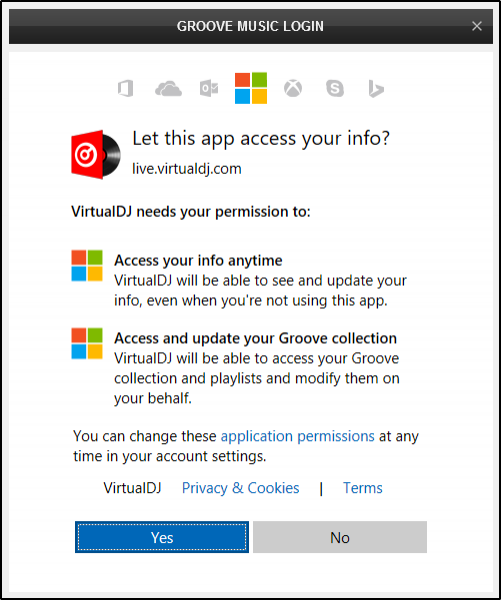Viewport: 501px width, 600px height.
Task: Click the Microsoft logo beside Groove collection permission
Action: pyautogui.click(x=87, y=343)
